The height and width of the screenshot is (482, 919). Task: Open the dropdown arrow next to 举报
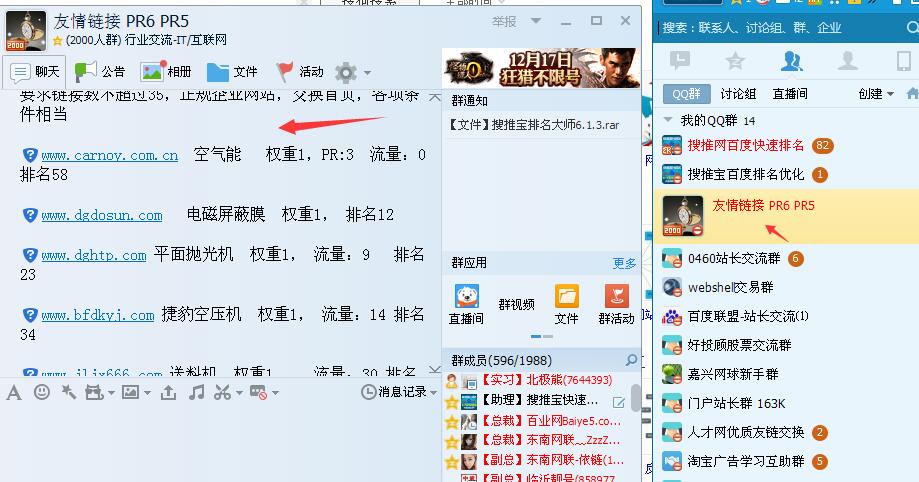(536, 21)
